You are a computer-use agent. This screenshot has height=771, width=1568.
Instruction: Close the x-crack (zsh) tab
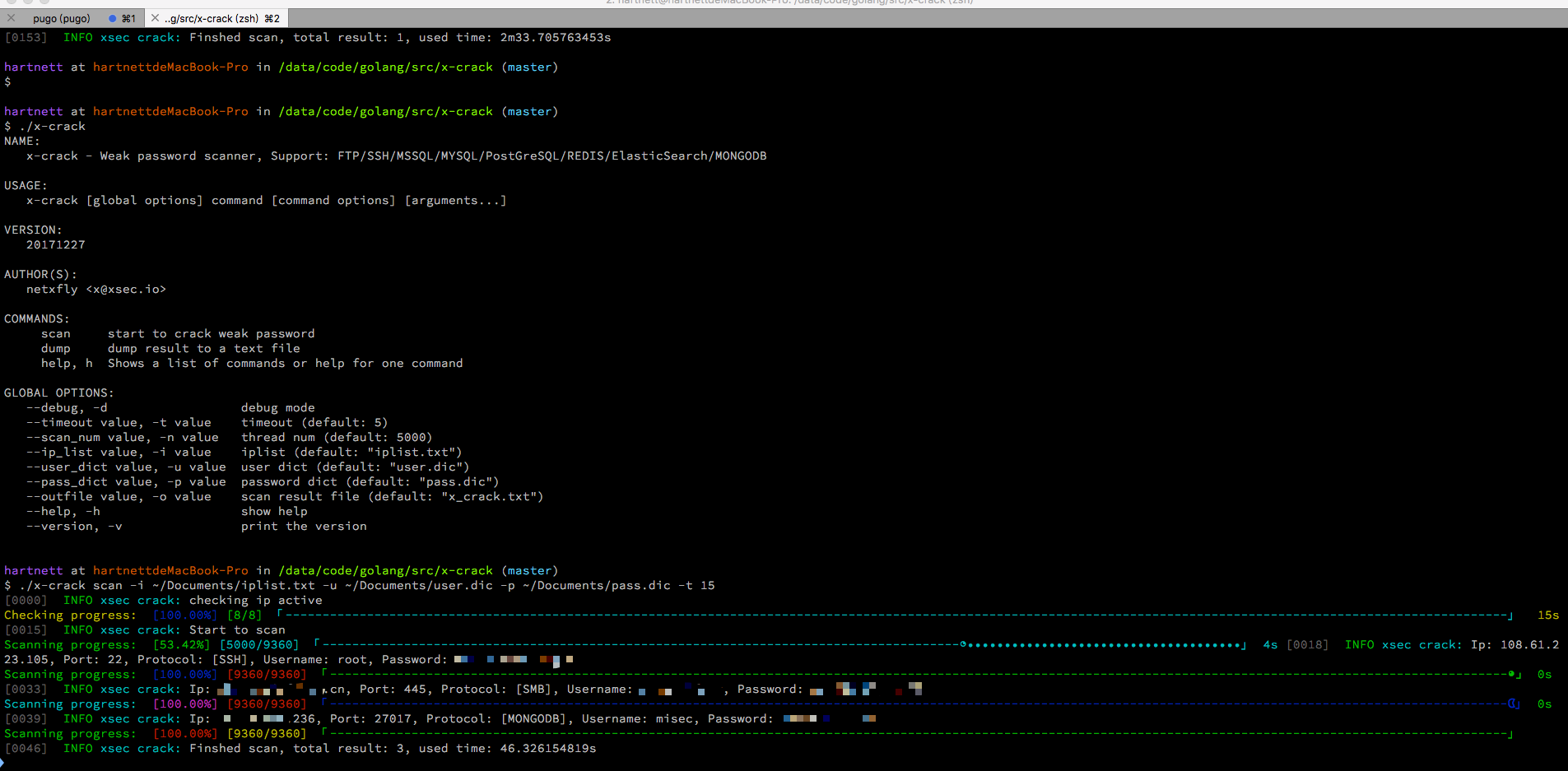(155, 18)
